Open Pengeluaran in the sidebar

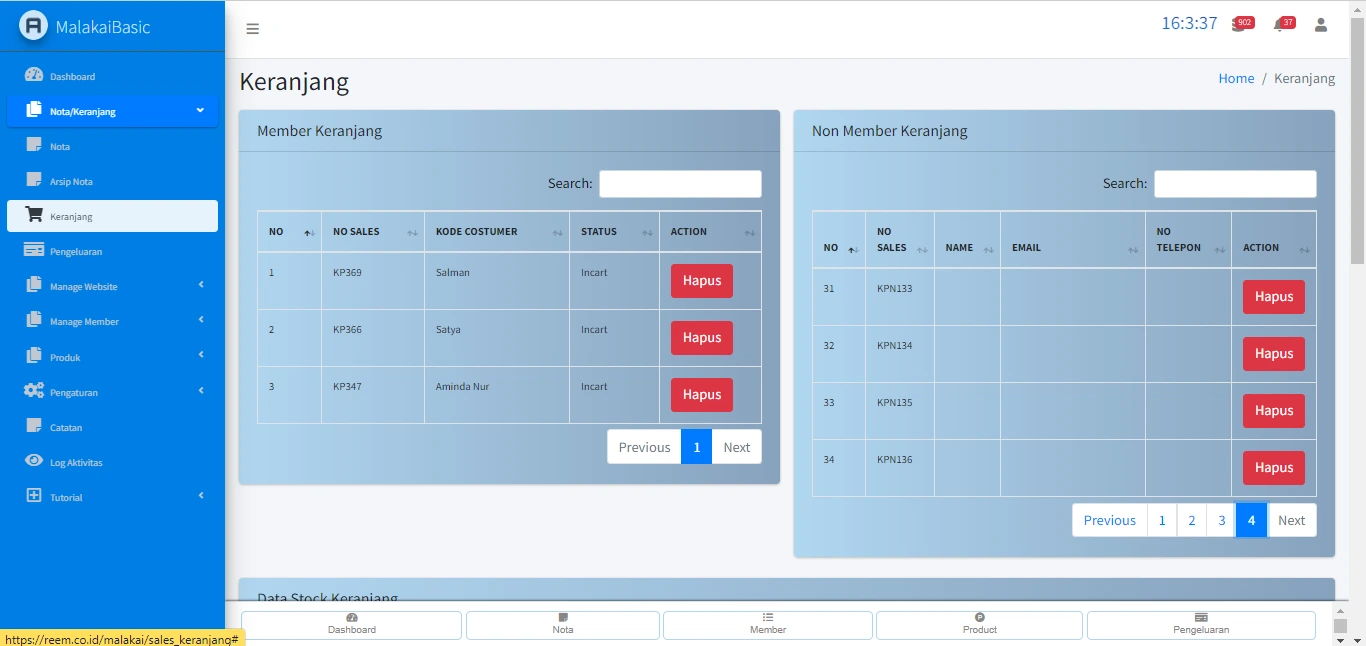[76, 251]
